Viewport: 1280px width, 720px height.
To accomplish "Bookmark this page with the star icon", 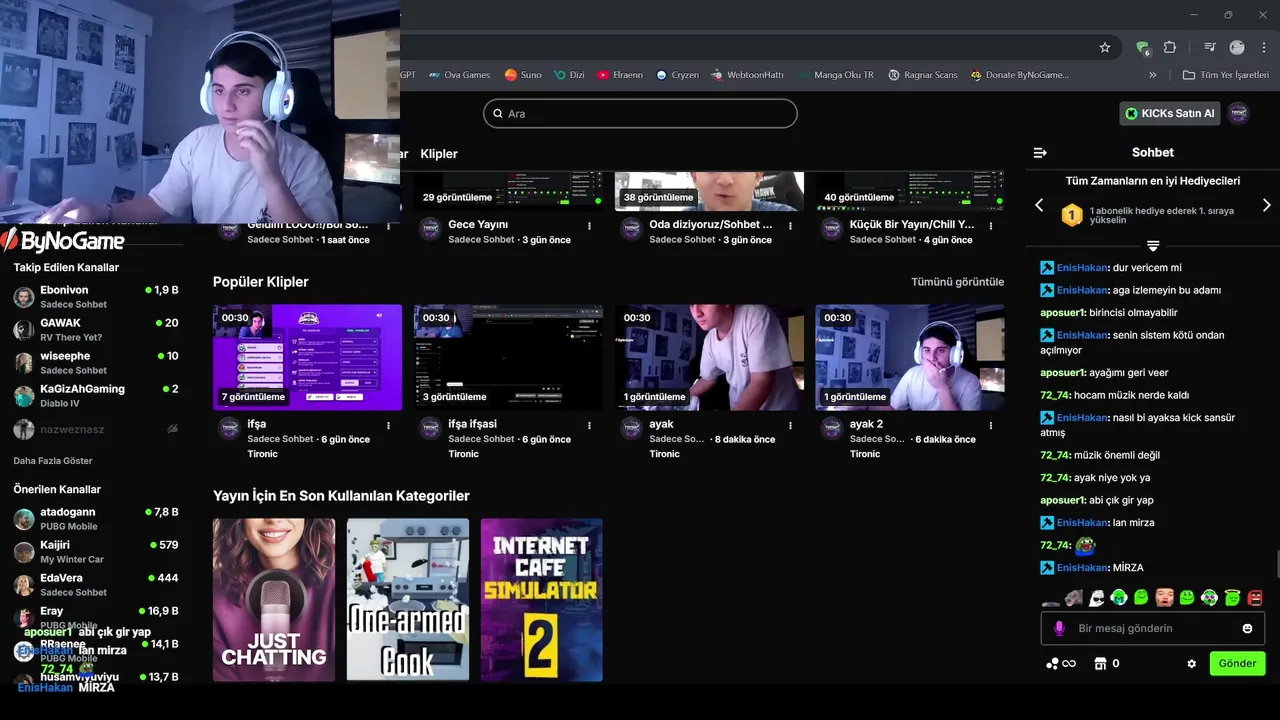I will coord(1105,47).
